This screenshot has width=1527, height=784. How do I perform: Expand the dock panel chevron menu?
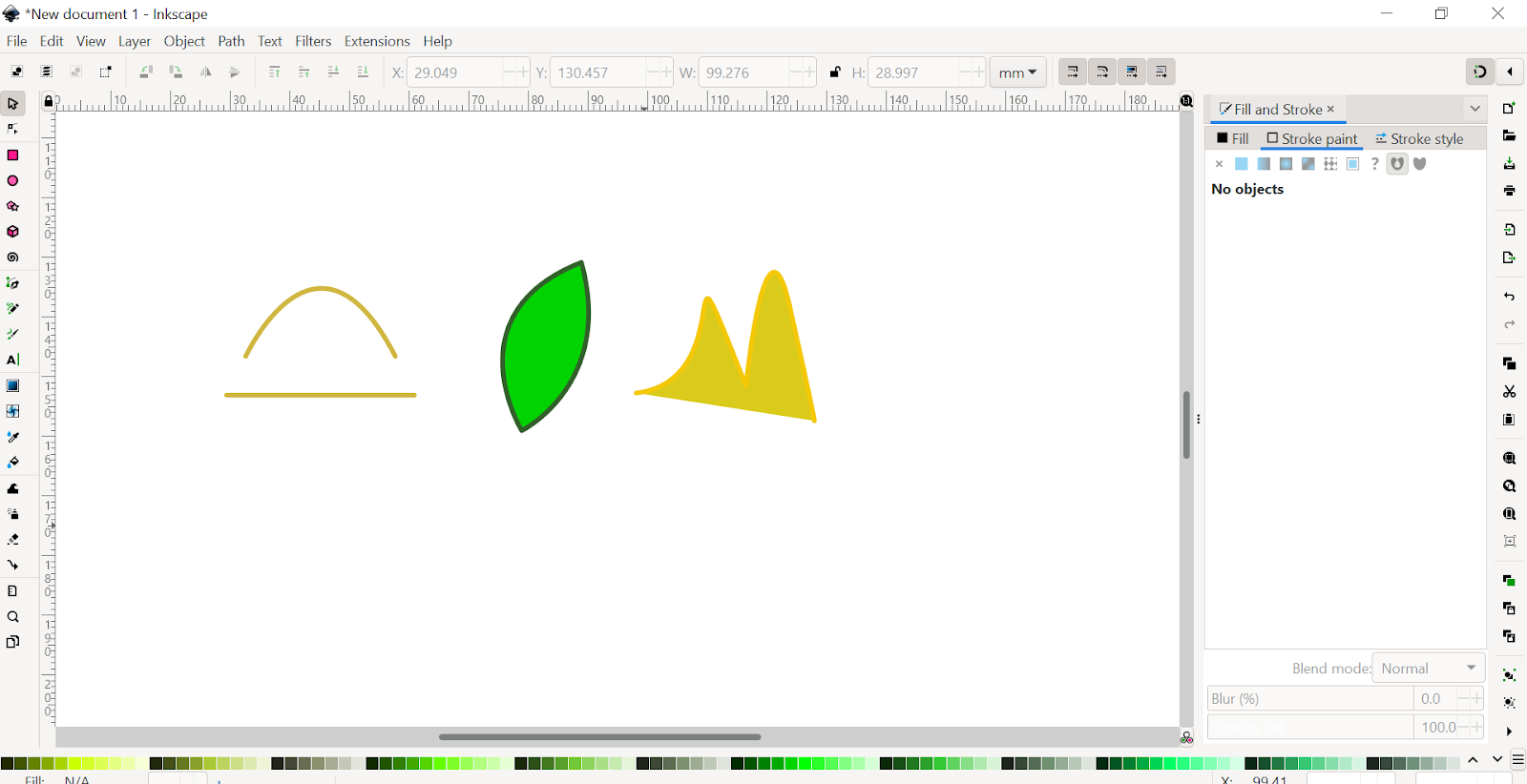(x=1475, y=109)
